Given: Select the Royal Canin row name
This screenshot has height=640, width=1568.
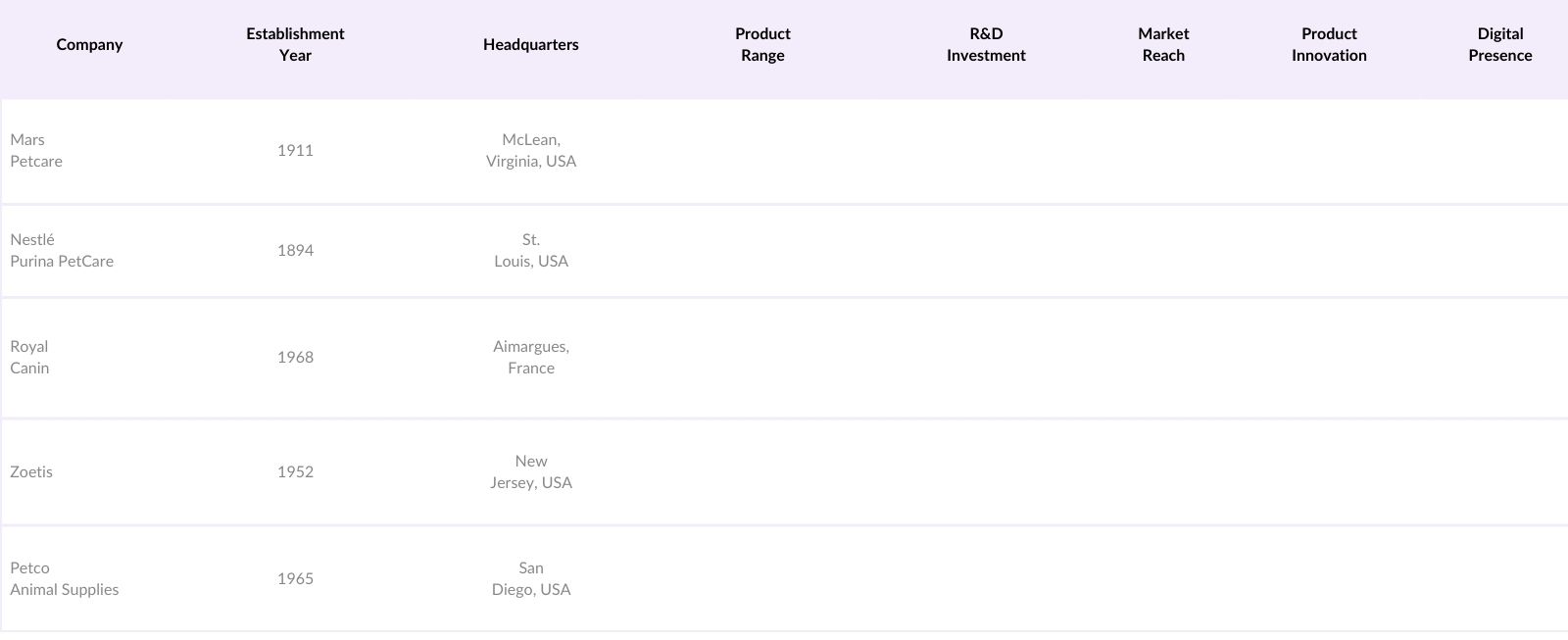Looking at the screenshot, I should click(x=29, y=358).
